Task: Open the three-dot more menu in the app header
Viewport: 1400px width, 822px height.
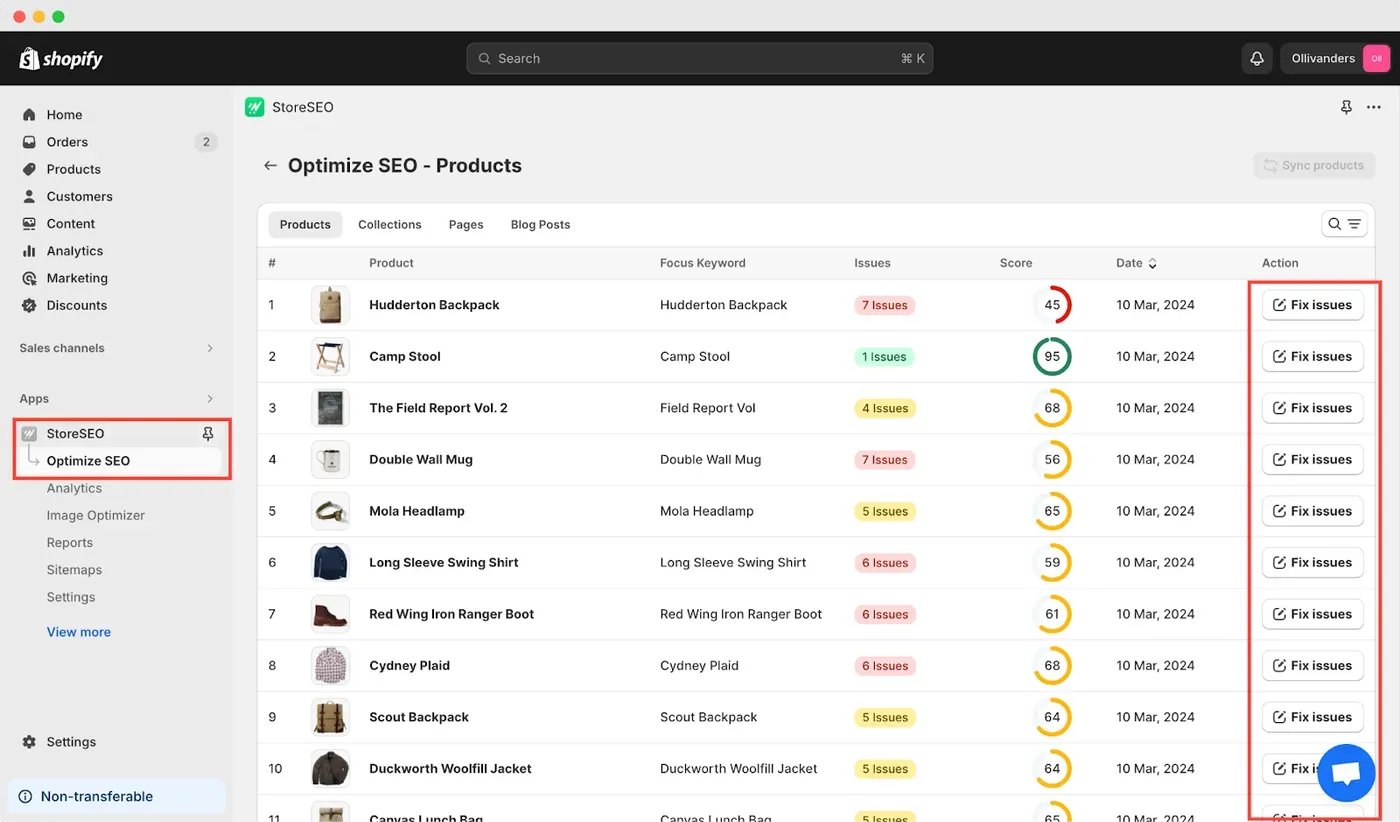Action: (x=1374, y=107)
